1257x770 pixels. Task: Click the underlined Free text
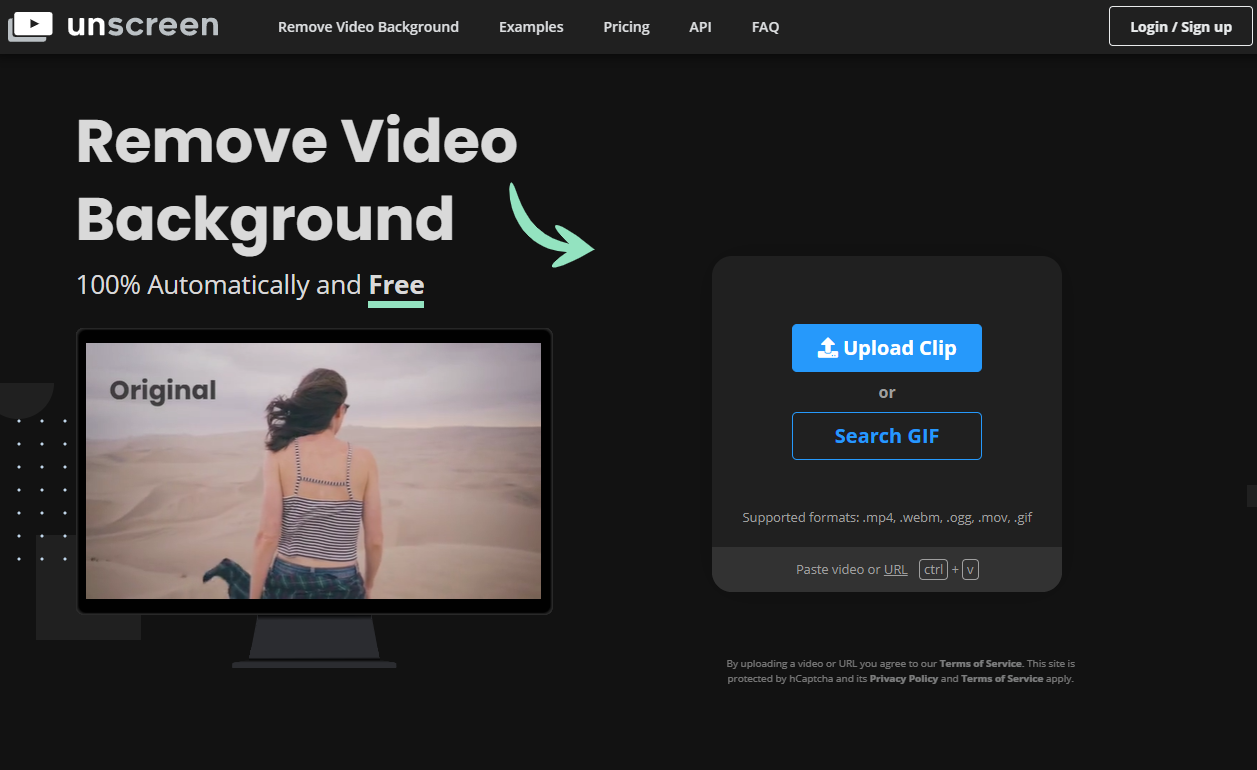point(396,285)
